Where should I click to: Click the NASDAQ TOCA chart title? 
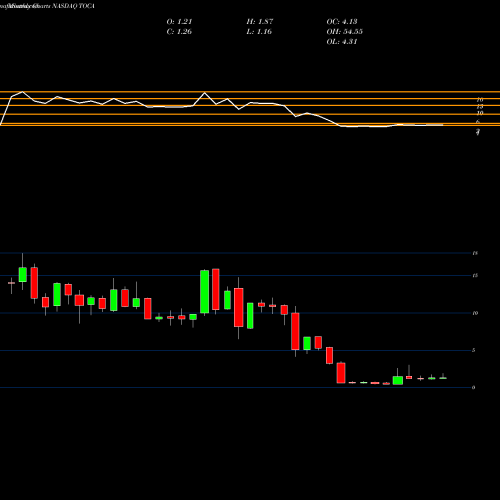[x=47, y=6]
